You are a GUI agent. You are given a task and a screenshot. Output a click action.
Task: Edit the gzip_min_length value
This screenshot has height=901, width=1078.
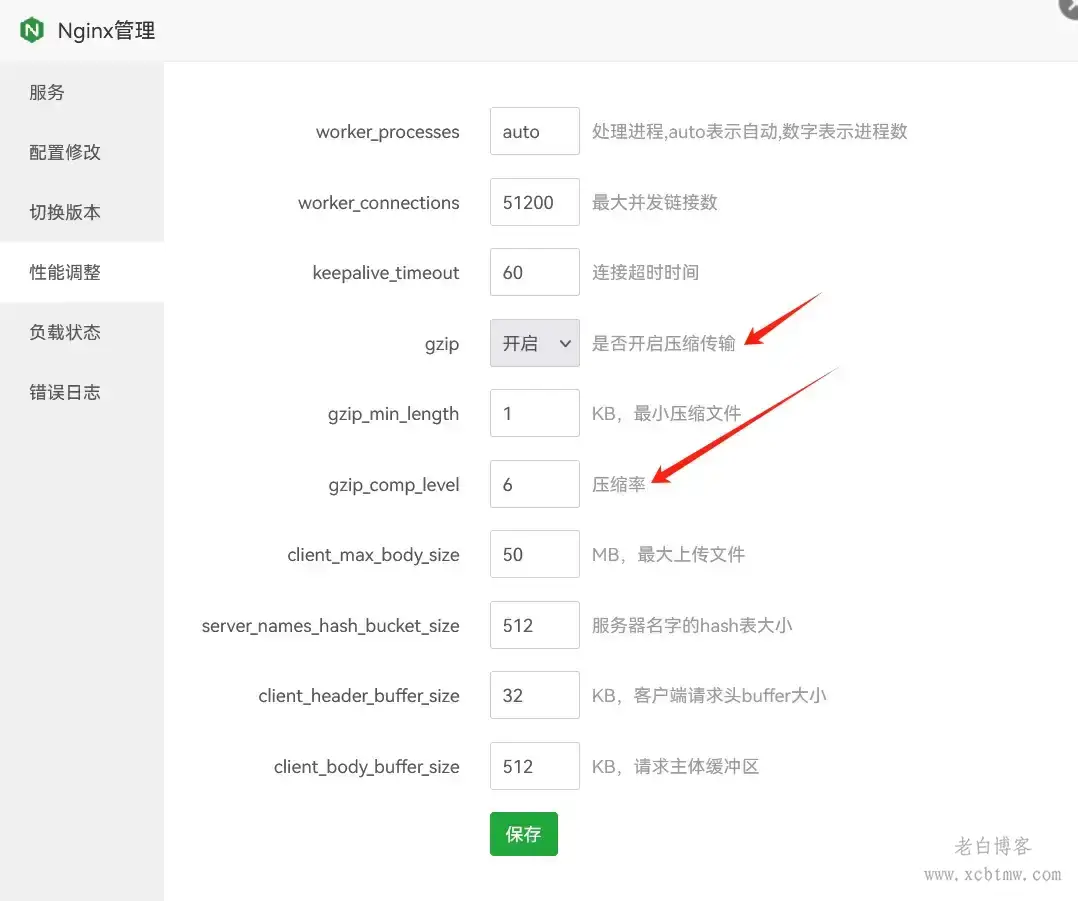pos(534,413)
